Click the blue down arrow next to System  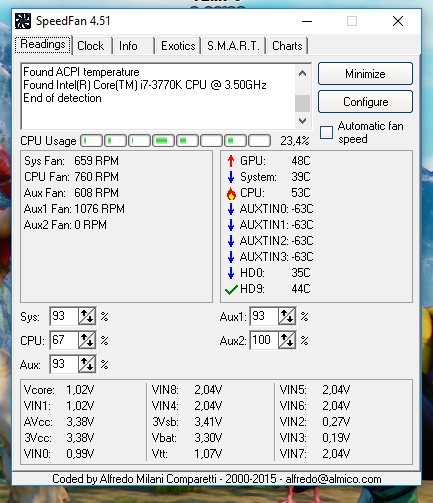tap(231, 177)
